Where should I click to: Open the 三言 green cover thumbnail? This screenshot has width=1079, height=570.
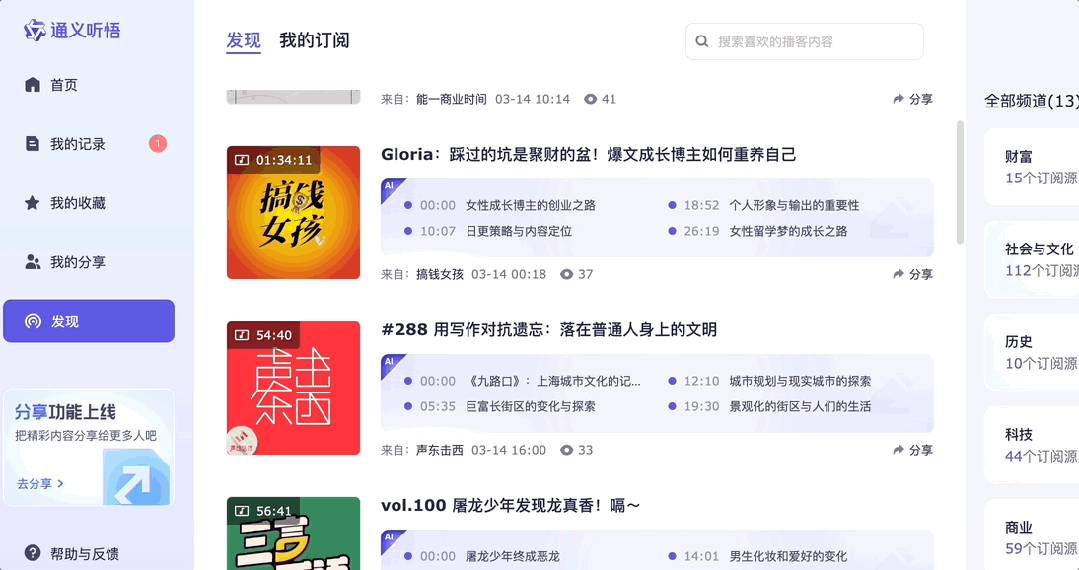294,534
